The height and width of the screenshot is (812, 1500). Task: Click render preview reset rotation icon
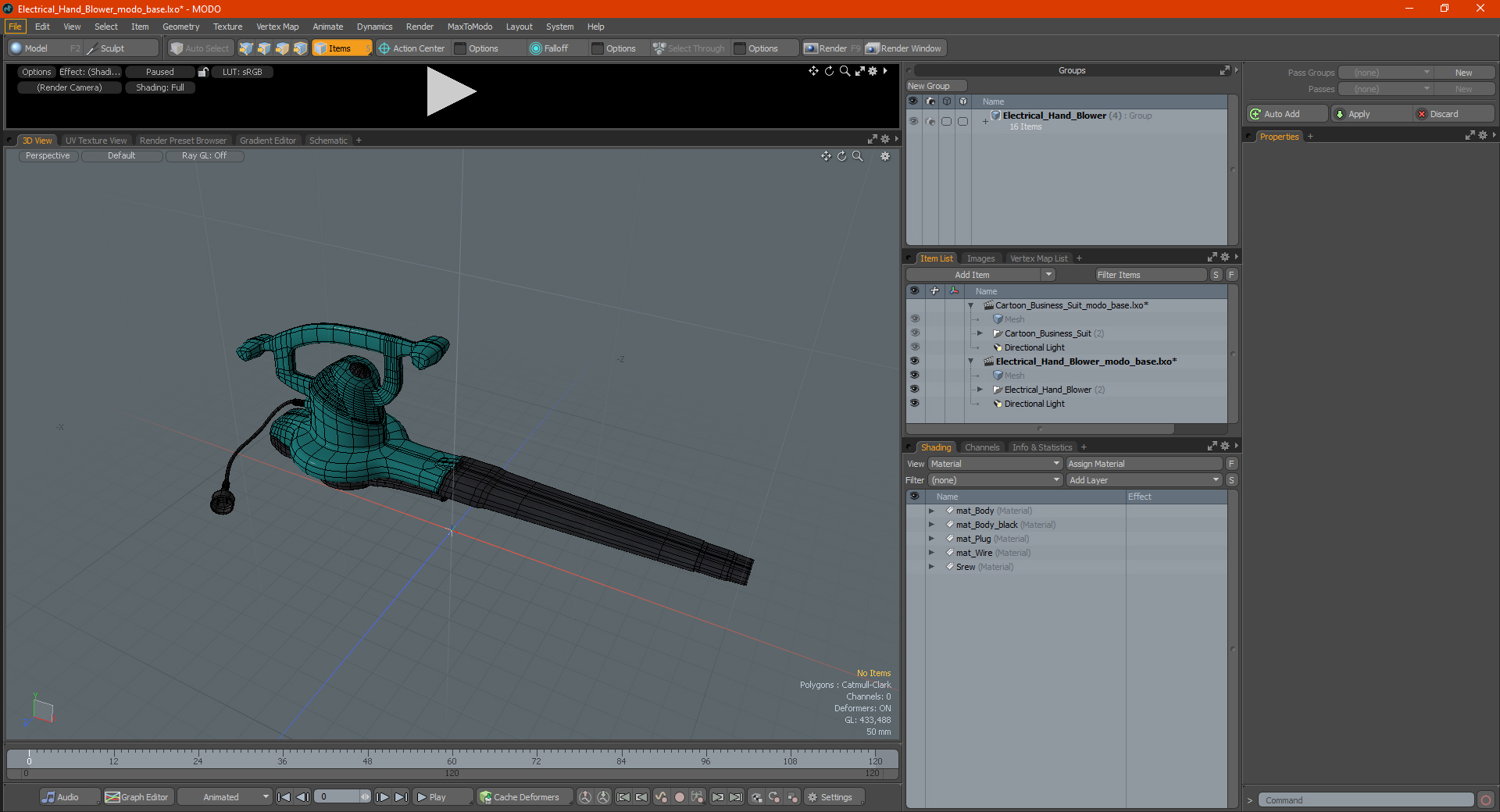click(x=829, y=71)
